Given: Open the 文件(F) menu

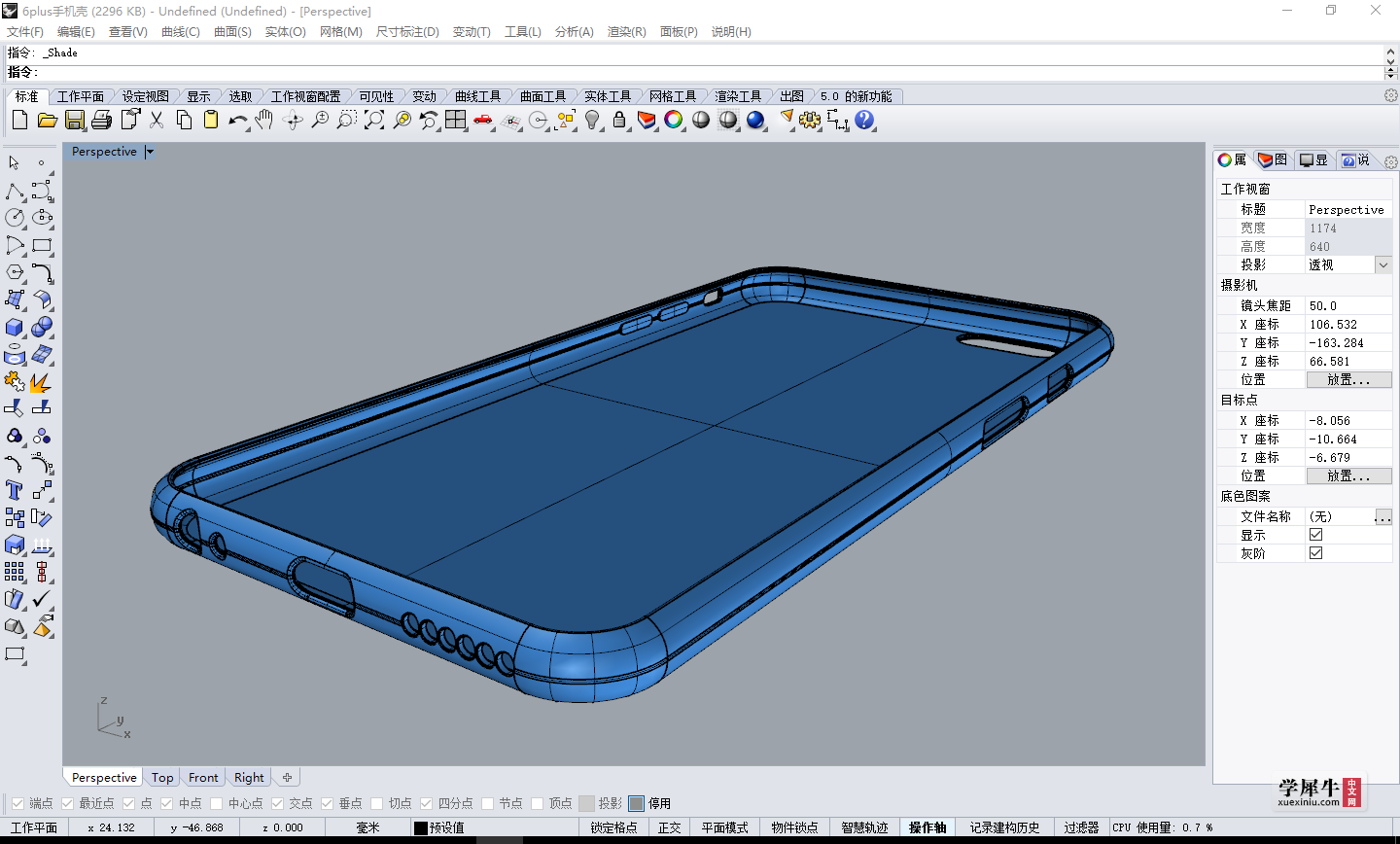Looking at the screenshot, I should point(25,32).
